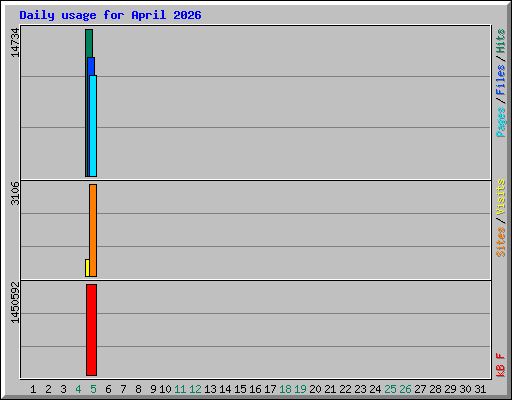Screen dimensions: 512x400
Task: Select day 16 on the axis
Action: (255, 389)
